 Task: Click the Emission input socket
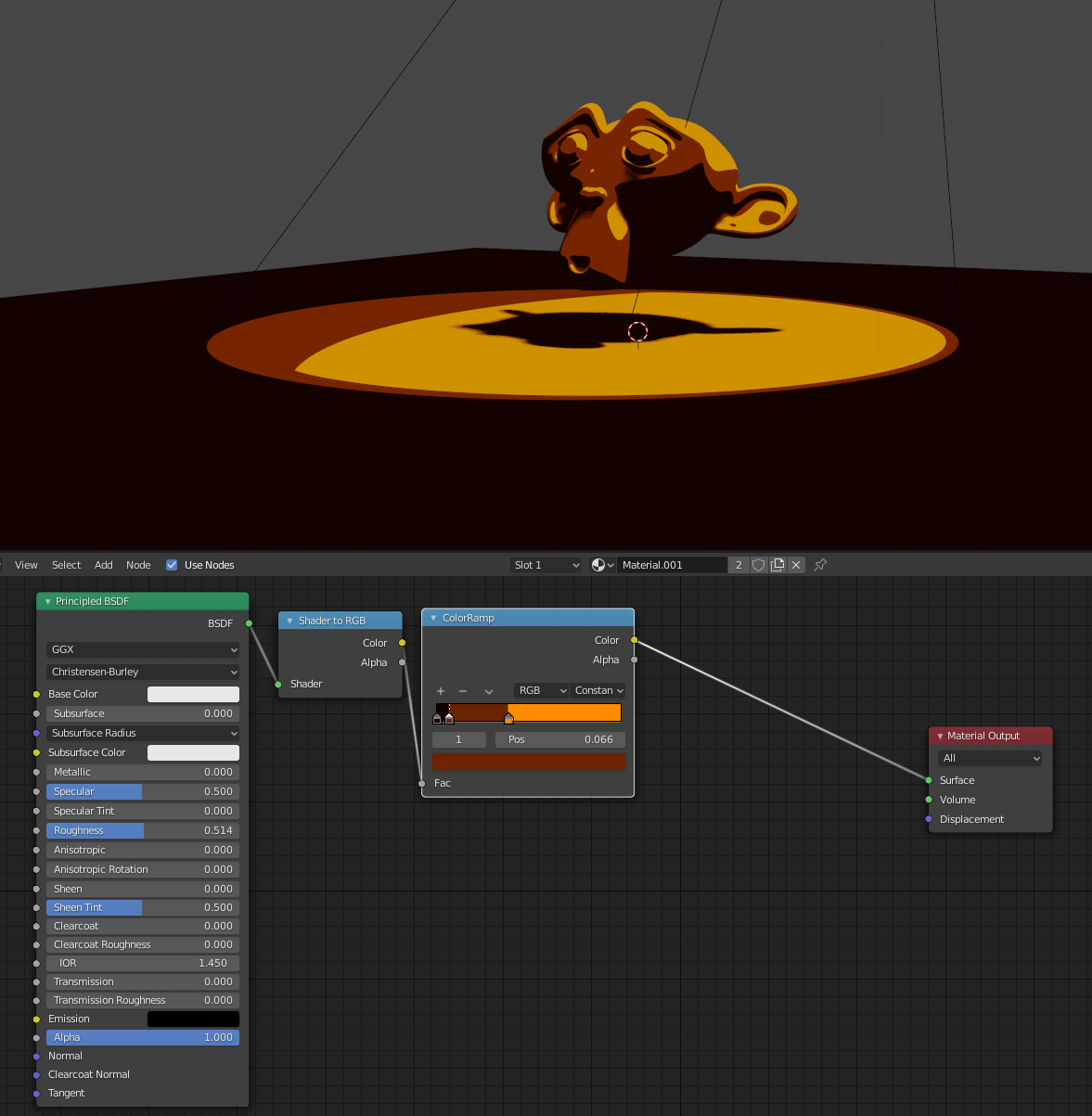pos(37,1020)
